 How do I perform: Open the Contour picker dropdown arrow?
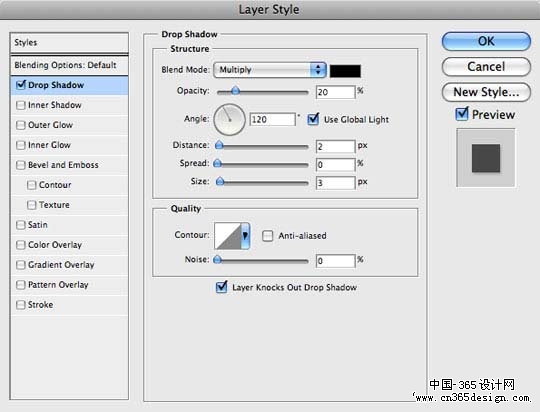(x=245, y=236)
